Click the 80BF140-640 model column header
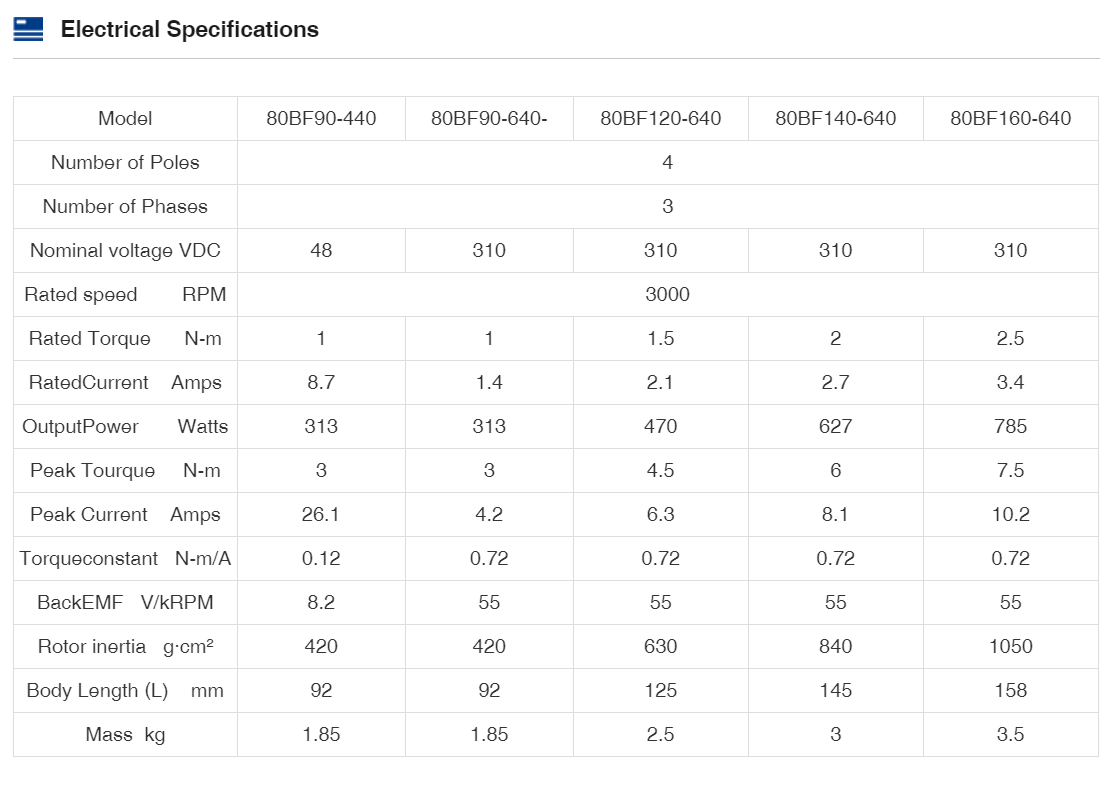This screenshot has width=1113, height=790. (835, 119)
